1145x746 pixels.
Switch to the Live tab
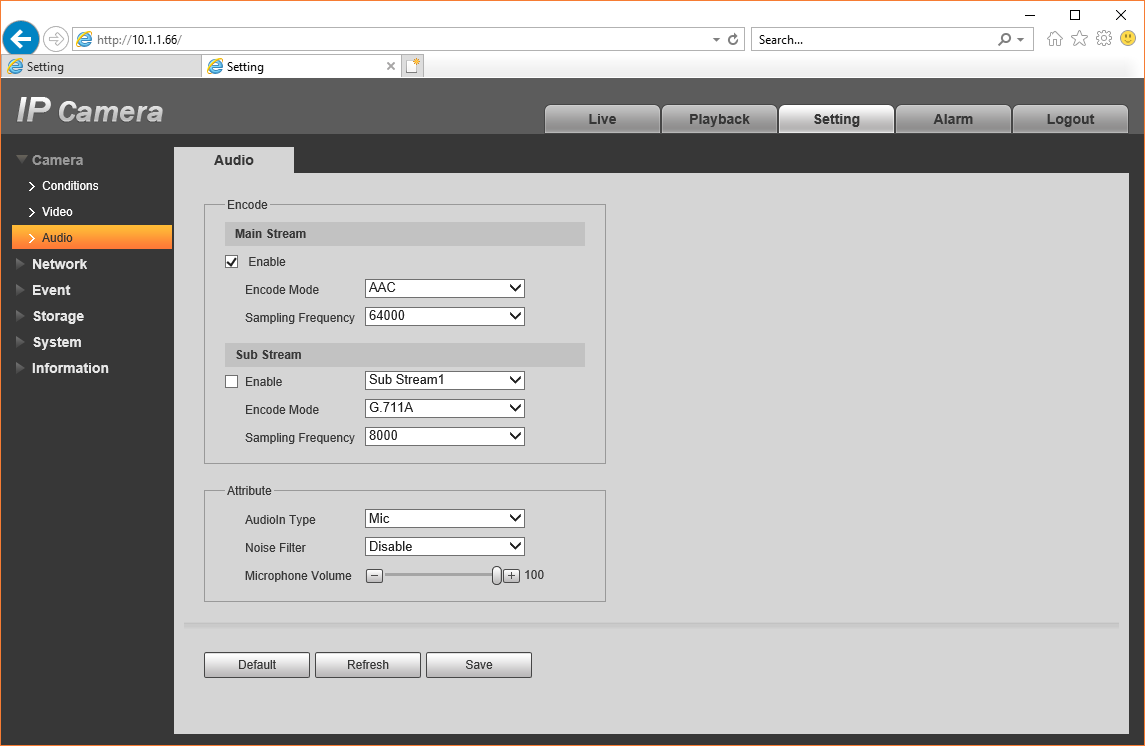click(x=602, y=119)
